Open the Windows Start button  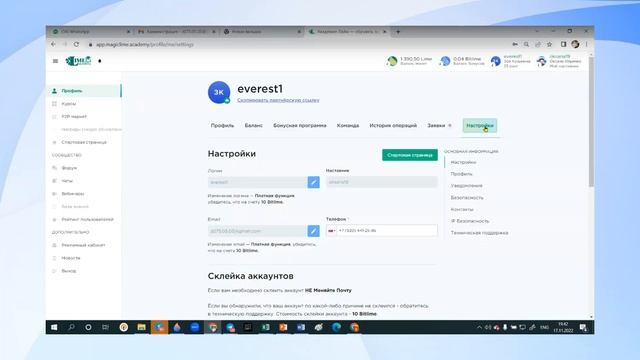tap(54, 327)
